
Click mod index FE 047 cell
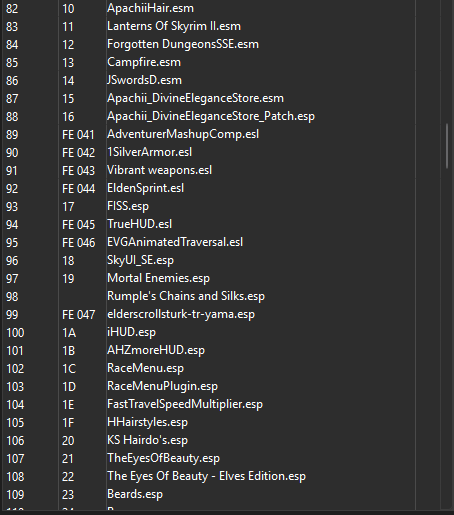[78, 315]
